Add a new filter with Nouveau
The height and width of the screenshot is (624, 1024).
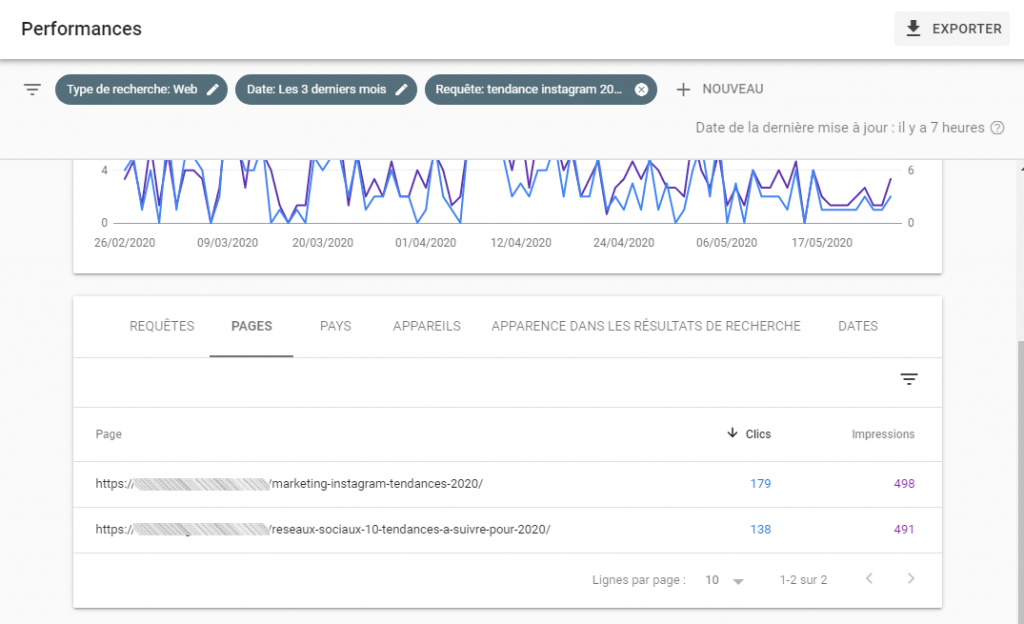pyautogui.click(x=720, y=89)
